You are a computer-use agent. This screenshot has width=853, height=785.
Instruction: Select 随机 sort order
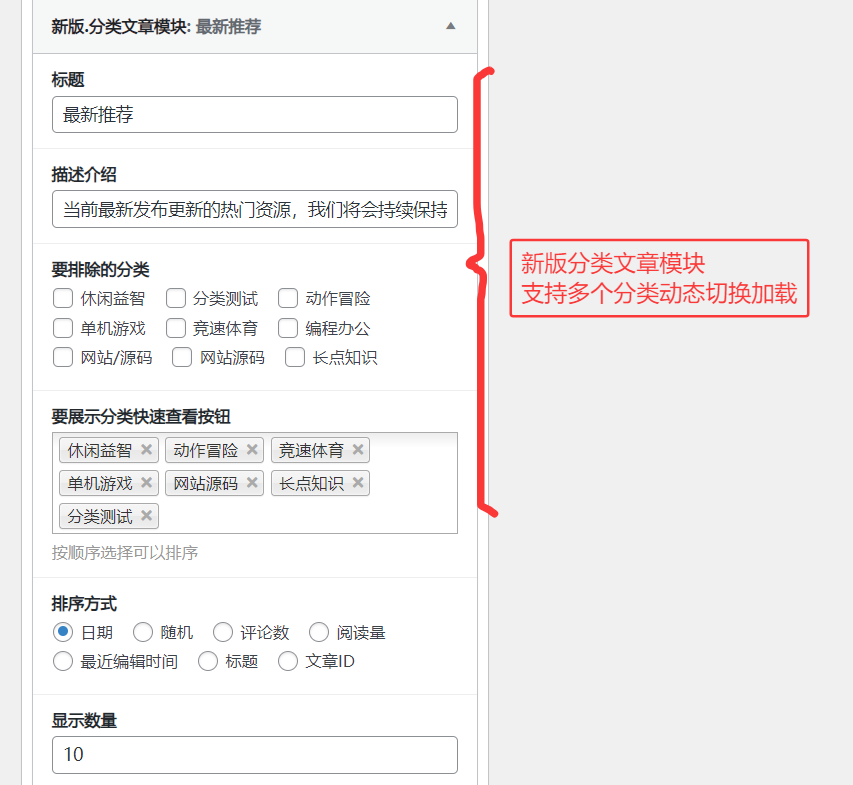click(143, 632)
